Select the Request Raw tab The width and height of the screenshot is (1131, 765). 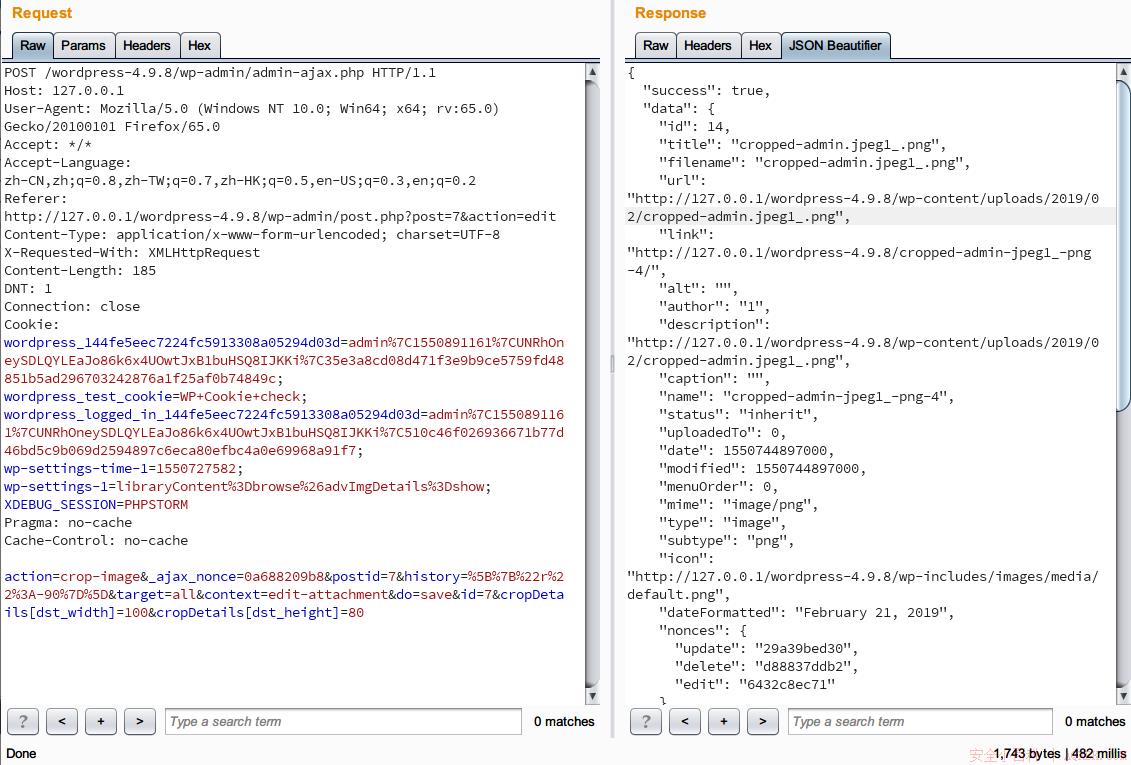32,45
